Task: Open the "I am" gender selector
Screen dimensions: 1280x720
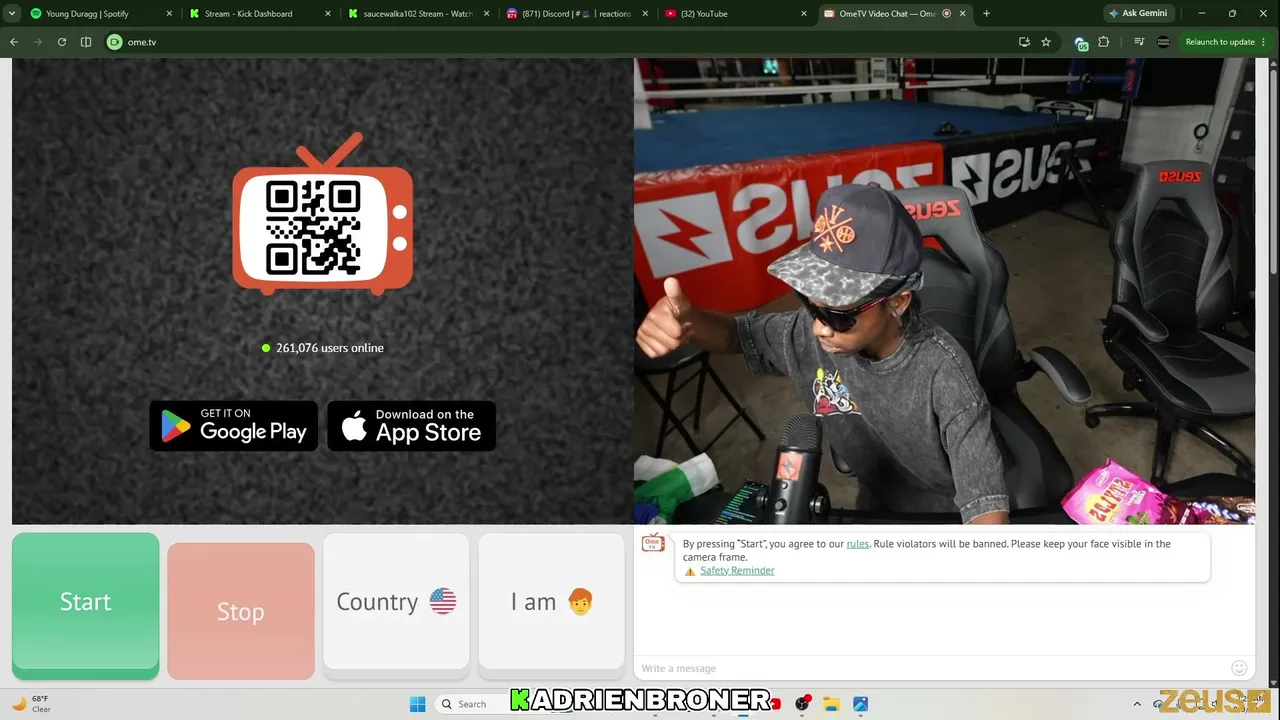Action: 552,601
